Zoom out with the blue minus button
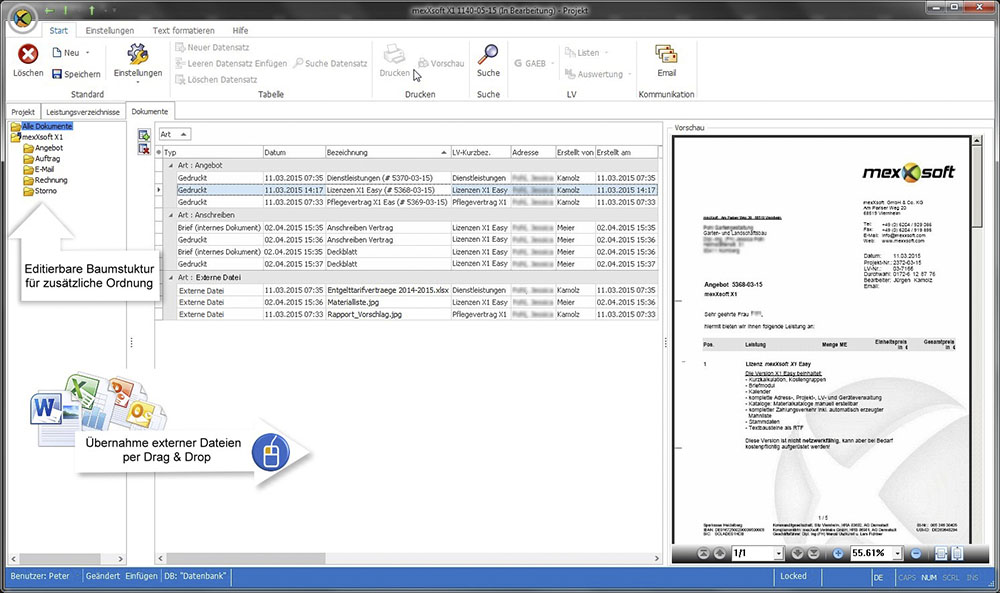This screenshot has height=593, width=1000. pyautogui.click(x=913, y=553)
